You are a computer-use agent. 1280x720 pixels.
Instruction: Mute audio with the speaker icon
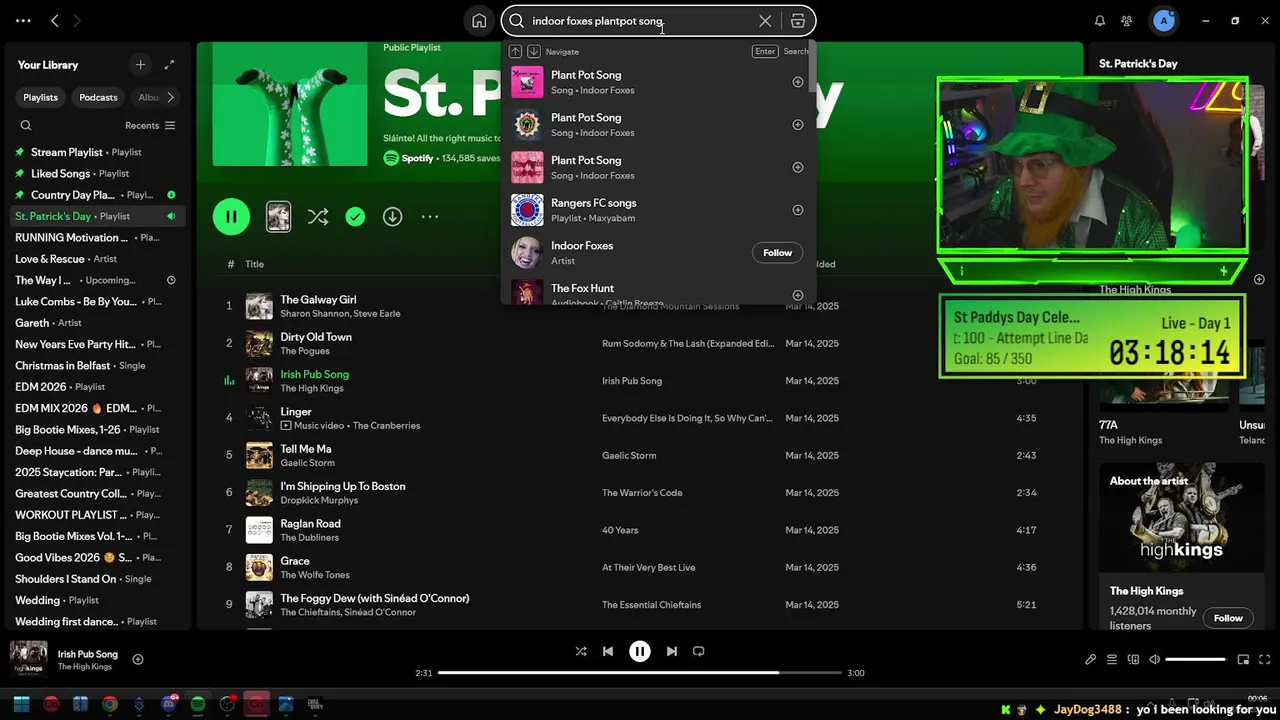tap(1154, 659)
